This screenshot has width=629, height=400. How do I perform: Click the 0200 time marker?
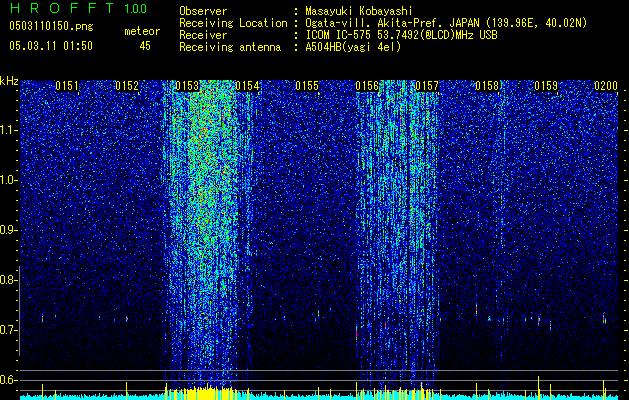coord(606,86)
